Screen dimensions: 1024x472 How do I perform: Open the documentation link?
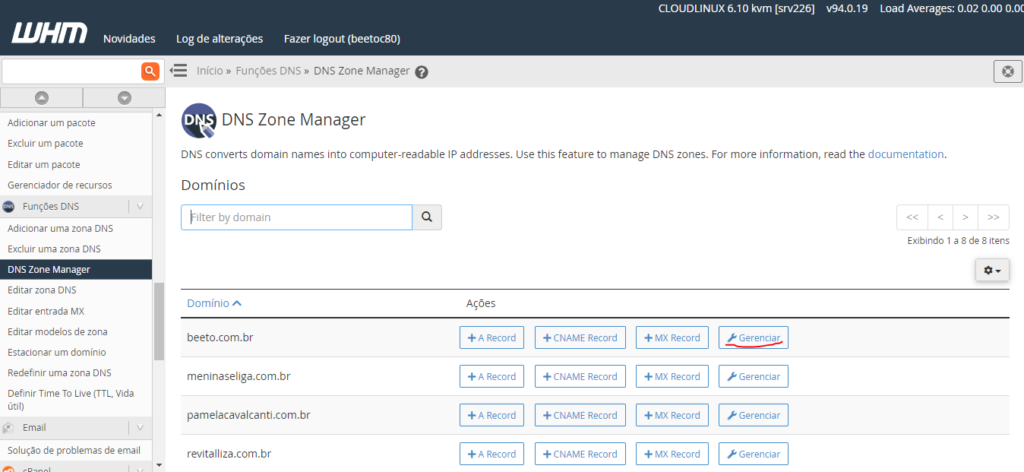click(905, 154)
